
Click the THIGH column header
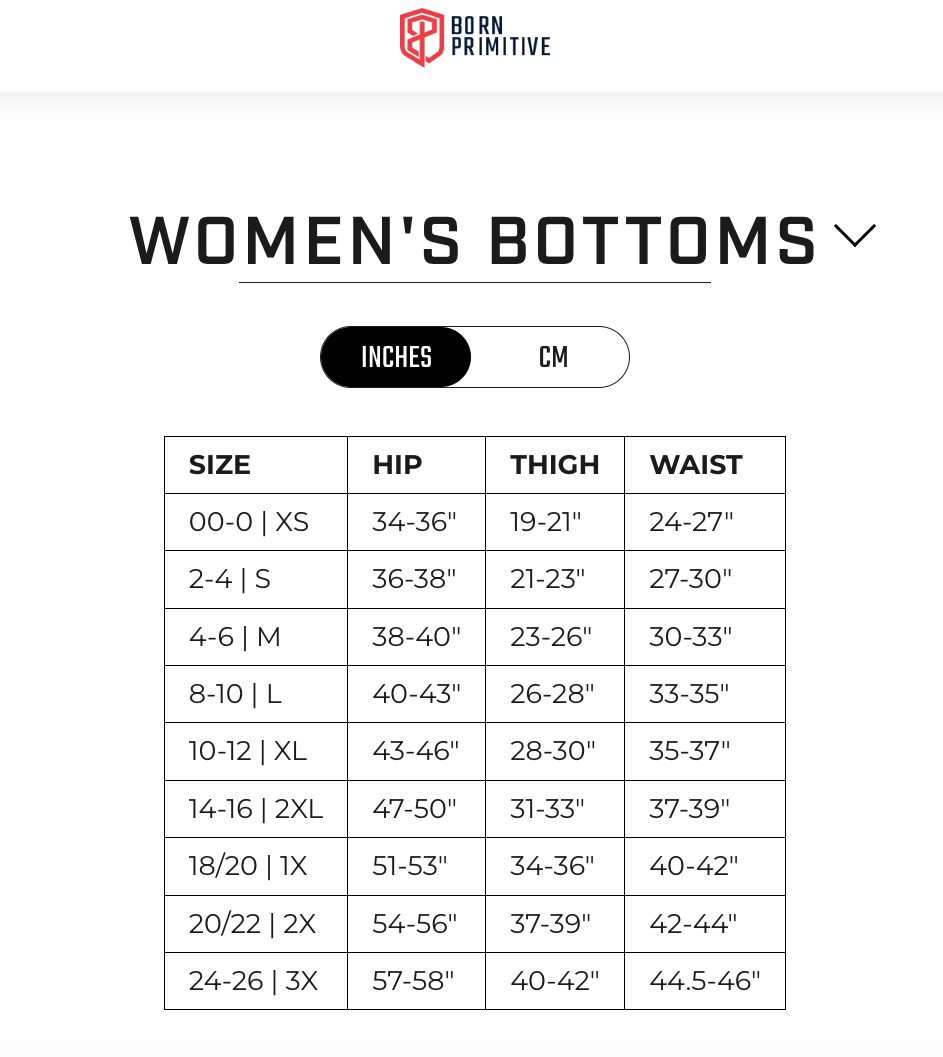click(555, 465)
